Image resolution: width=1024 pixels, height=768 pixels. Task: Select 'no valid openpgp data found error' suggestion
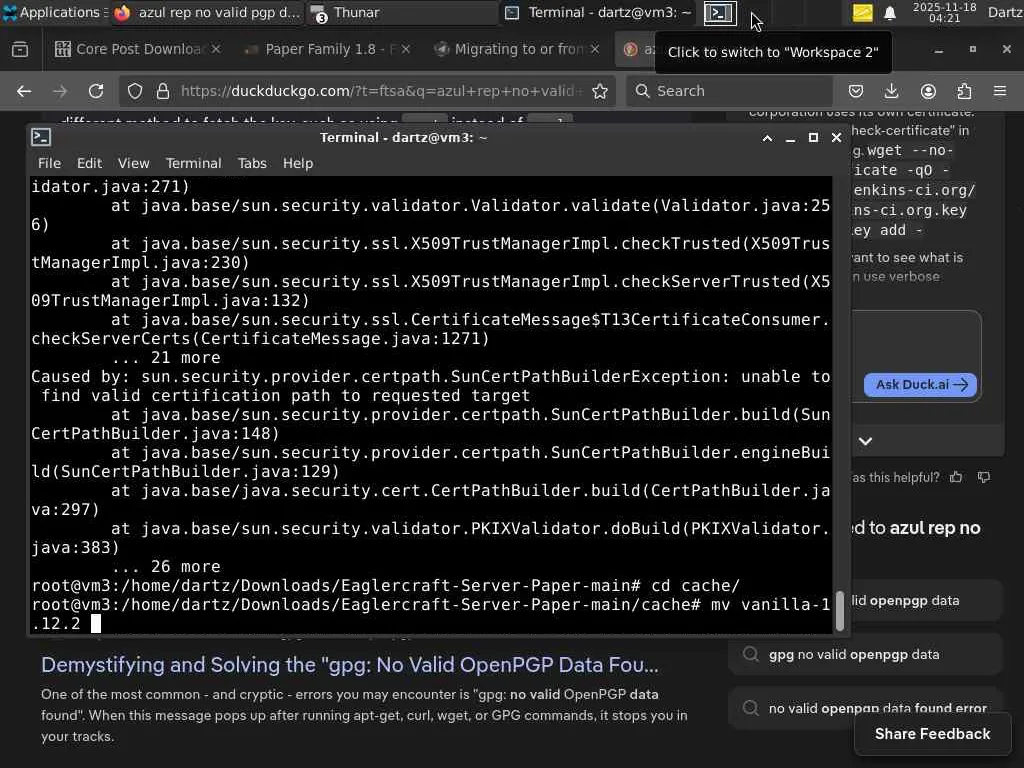click(x=865, y=708)
